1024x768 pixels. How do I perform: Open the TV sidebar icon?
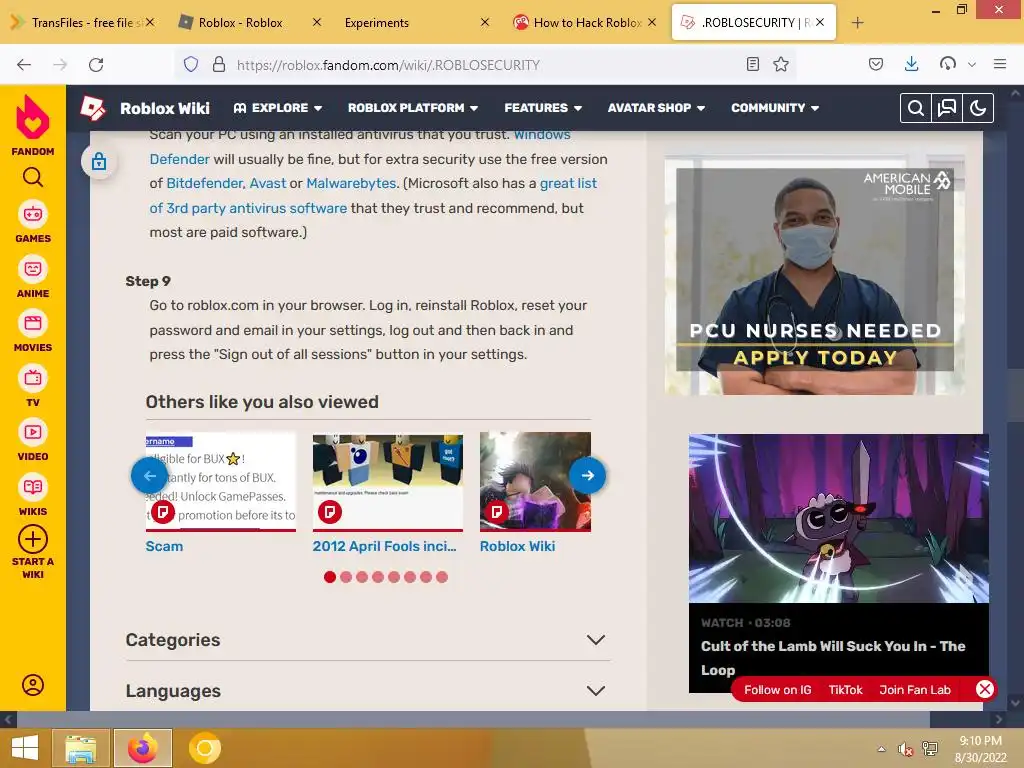point(33,378)
